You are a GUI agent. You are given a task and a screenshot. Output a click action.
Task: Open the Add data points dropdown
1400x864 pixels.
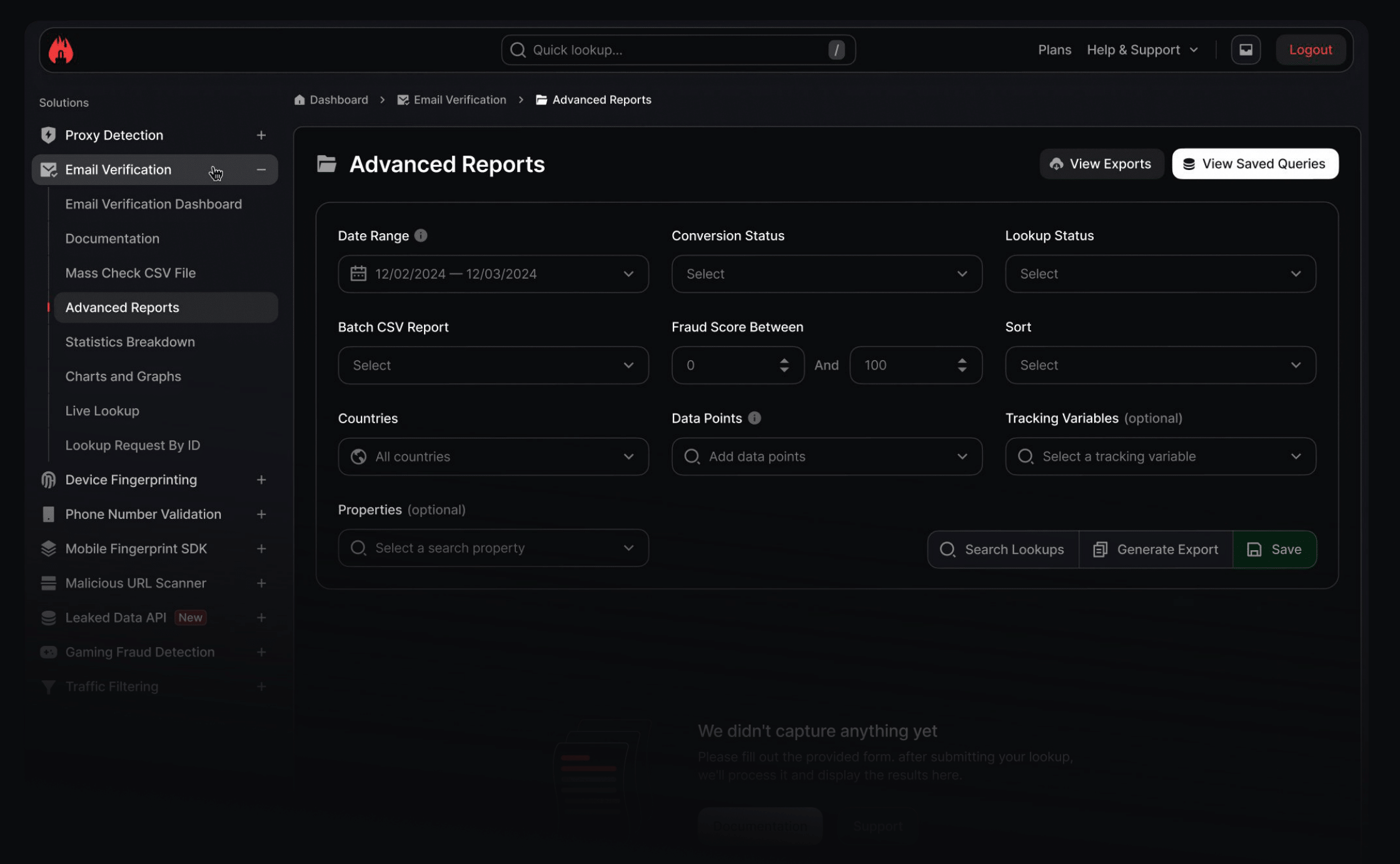pyautogui.click(x=827, y=456)
